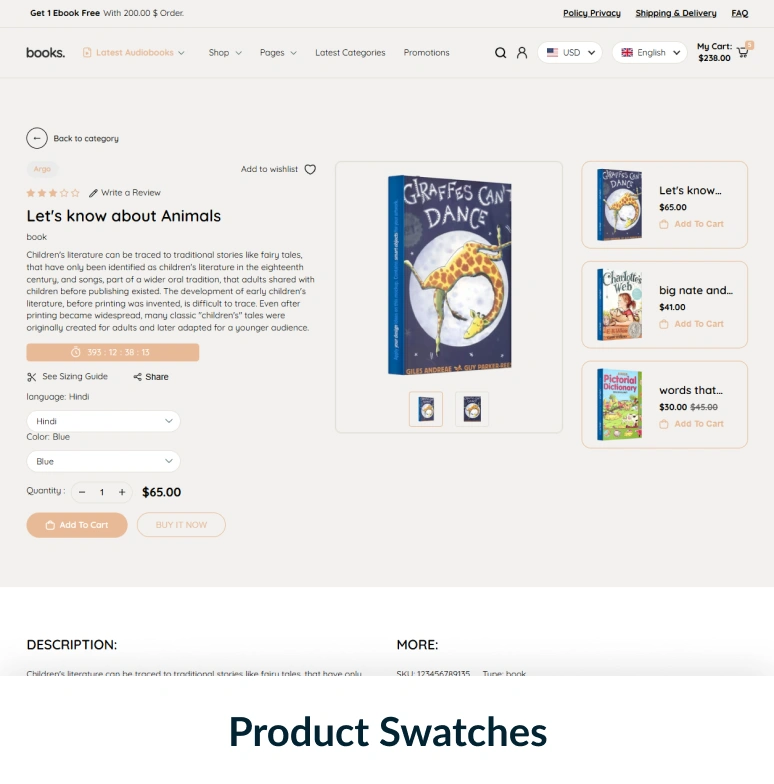Open the Shipping & Delivery link
This screenshot has height=784, width=774.
pos(676,13)
